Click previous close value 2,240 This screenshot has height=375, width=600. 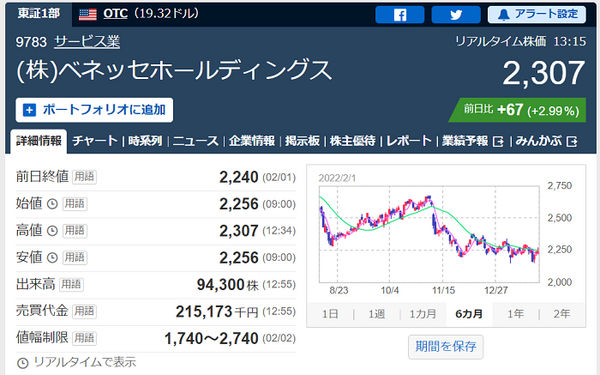(x=239, y=177)
